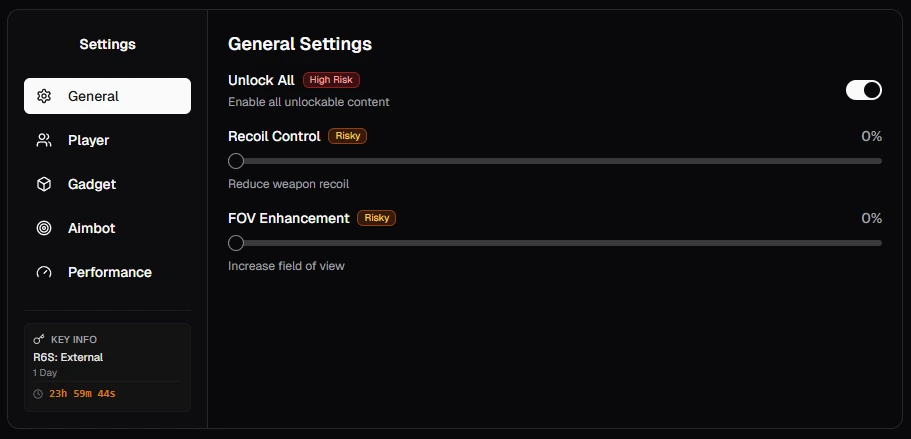
Task: Select the Gadget menu item
Action: point(107,184)
